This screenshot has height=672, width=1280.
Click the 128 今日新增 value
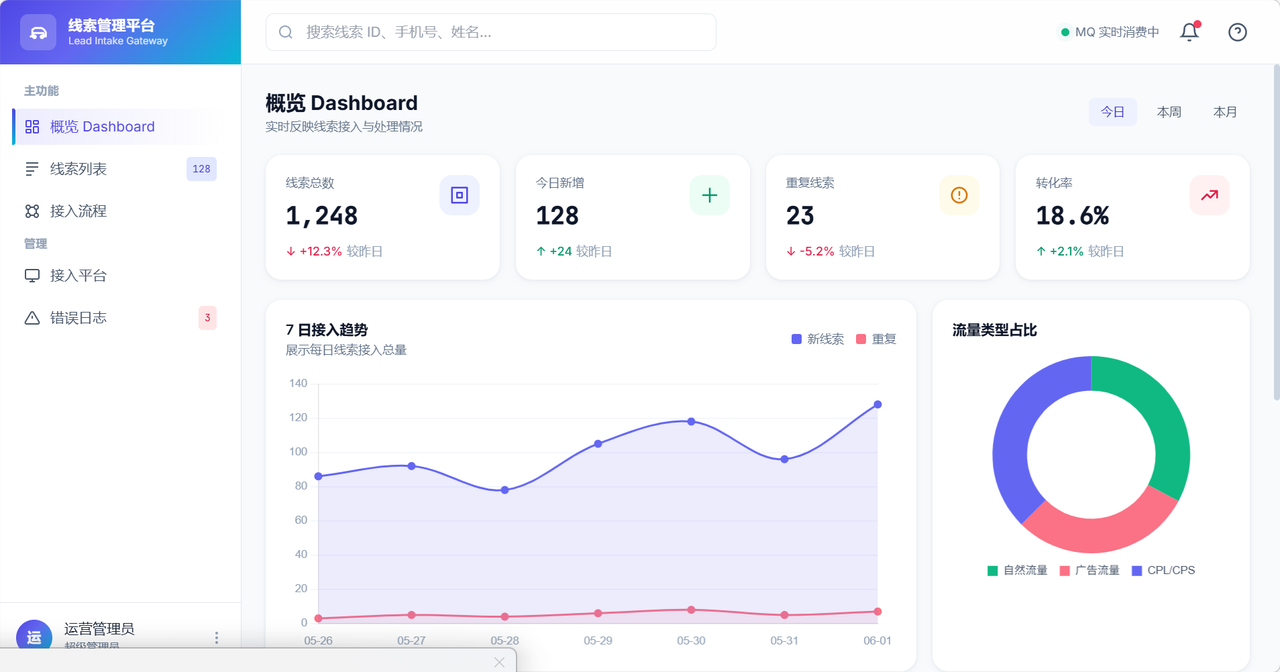click(x=557, y=216)
